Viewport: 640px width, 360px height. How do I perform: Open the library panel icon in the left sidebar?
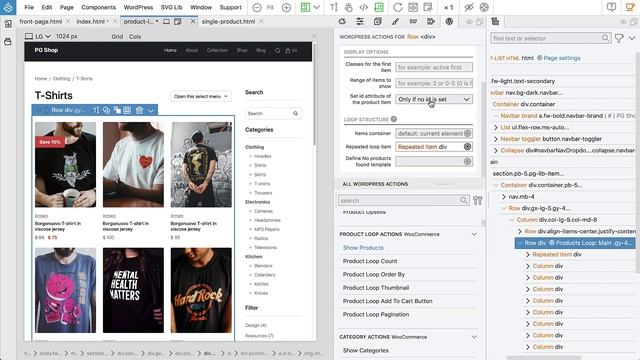coord(8,42)
